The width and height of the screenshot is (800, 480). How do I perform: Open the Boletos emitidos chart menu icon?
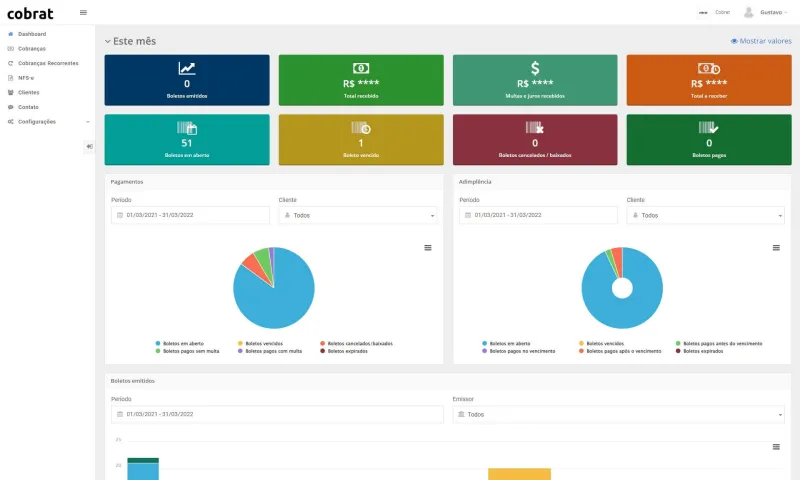tap(776, 447)
